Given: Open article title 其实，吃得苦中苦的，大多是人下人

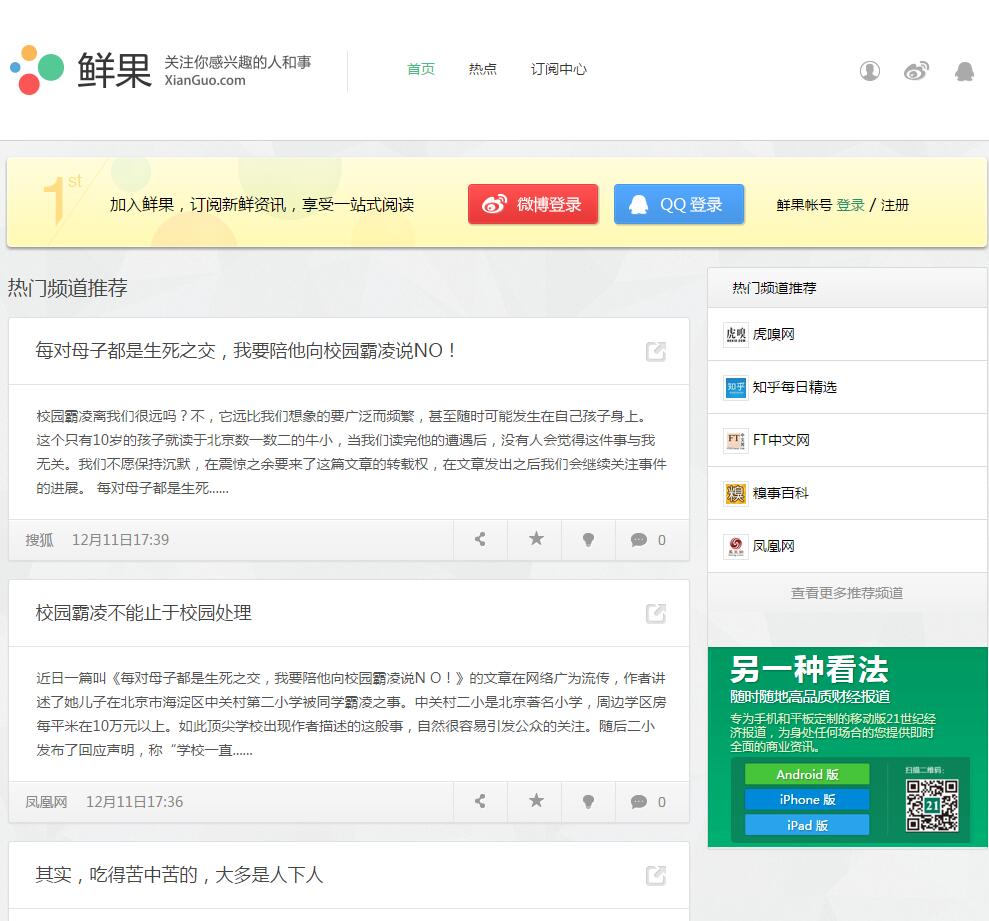Looking at the screenshot, I should click(179, 875).
